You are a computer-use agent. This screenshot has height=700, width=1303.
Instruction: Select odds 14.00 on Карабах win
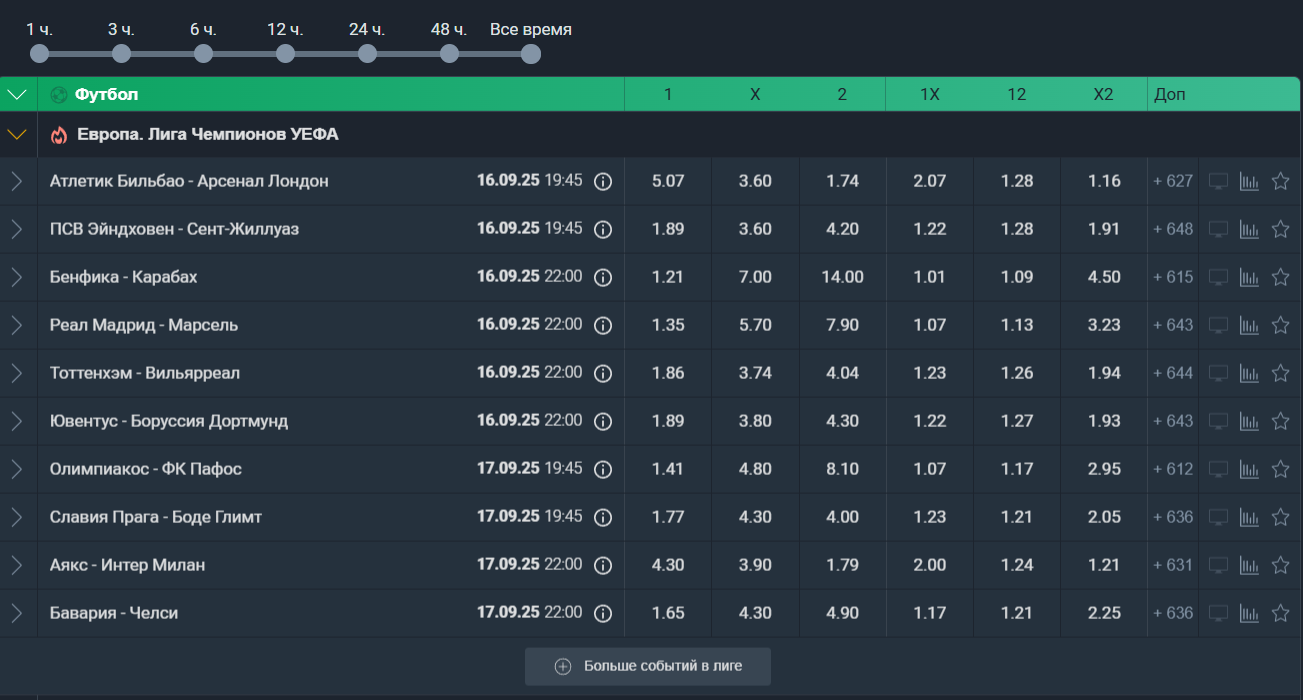coord(842,277)
